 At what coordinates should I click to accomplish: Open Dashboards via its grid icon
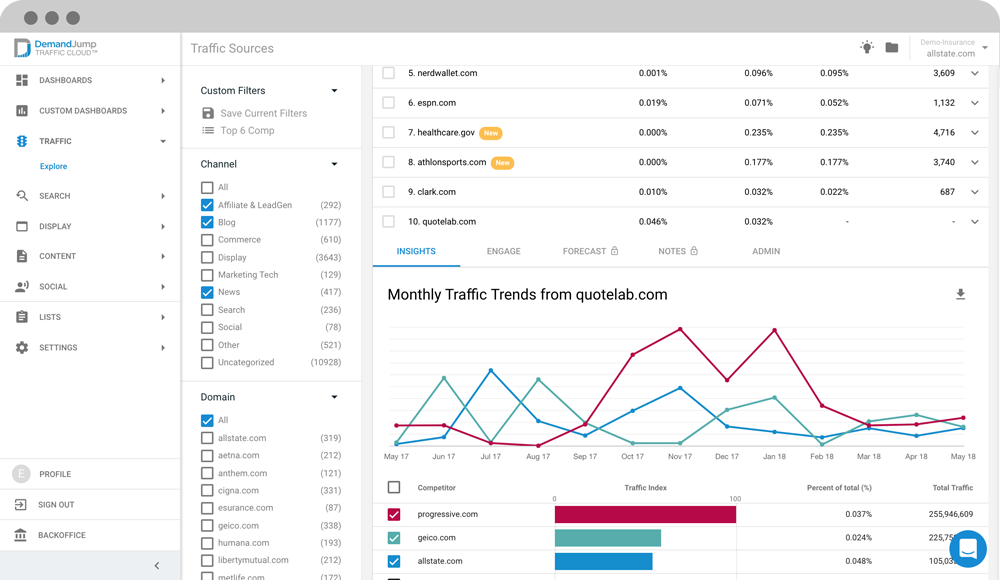pos(22,80)
